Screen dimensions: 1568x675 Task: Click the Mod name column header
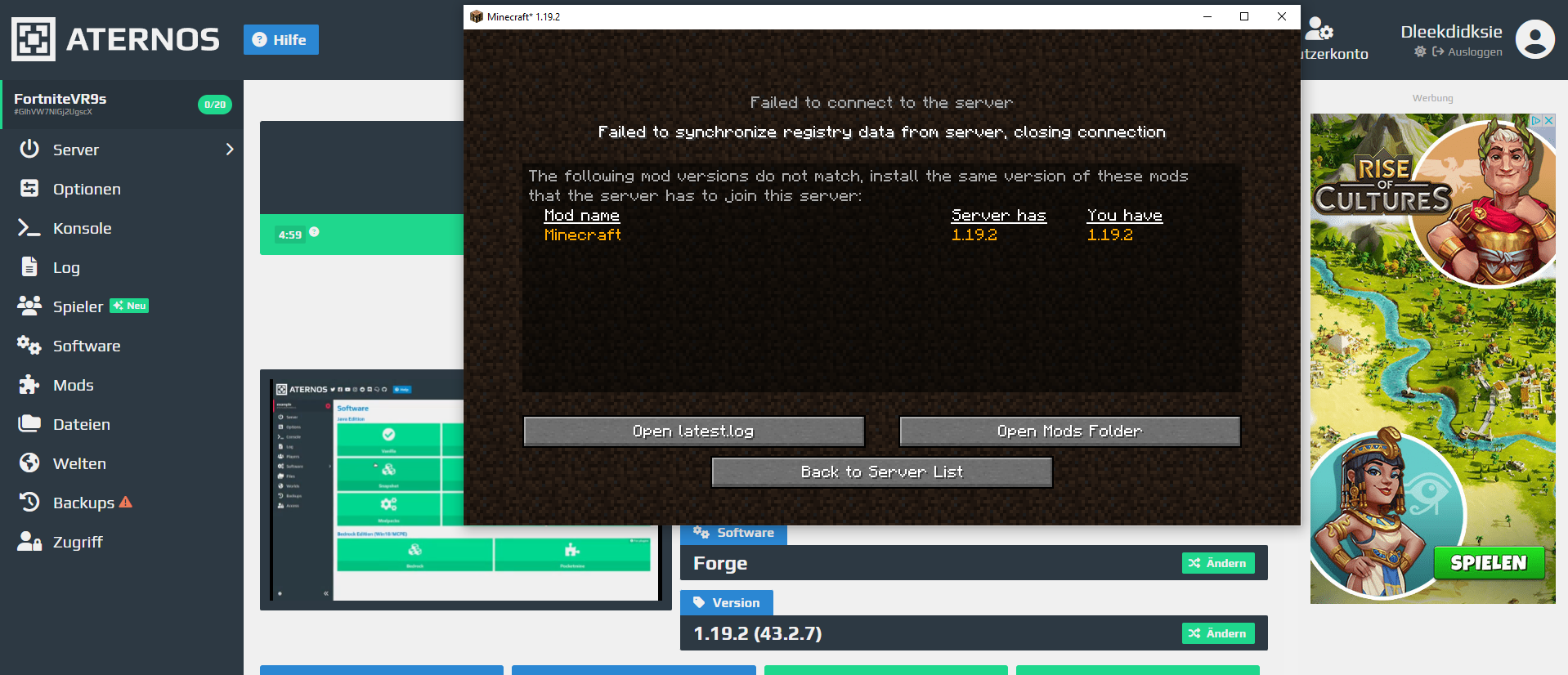click(x=582, y=216)
